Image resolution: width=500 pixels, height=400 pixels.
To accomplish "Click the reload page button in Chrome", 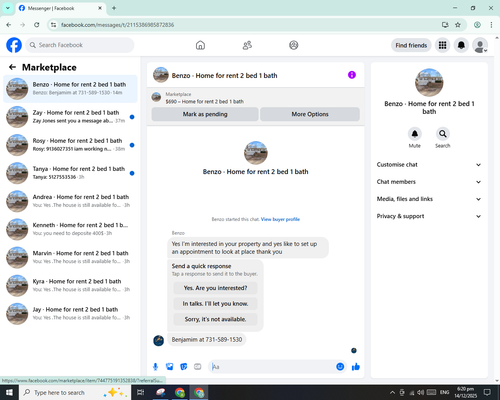I will [37, 25].
